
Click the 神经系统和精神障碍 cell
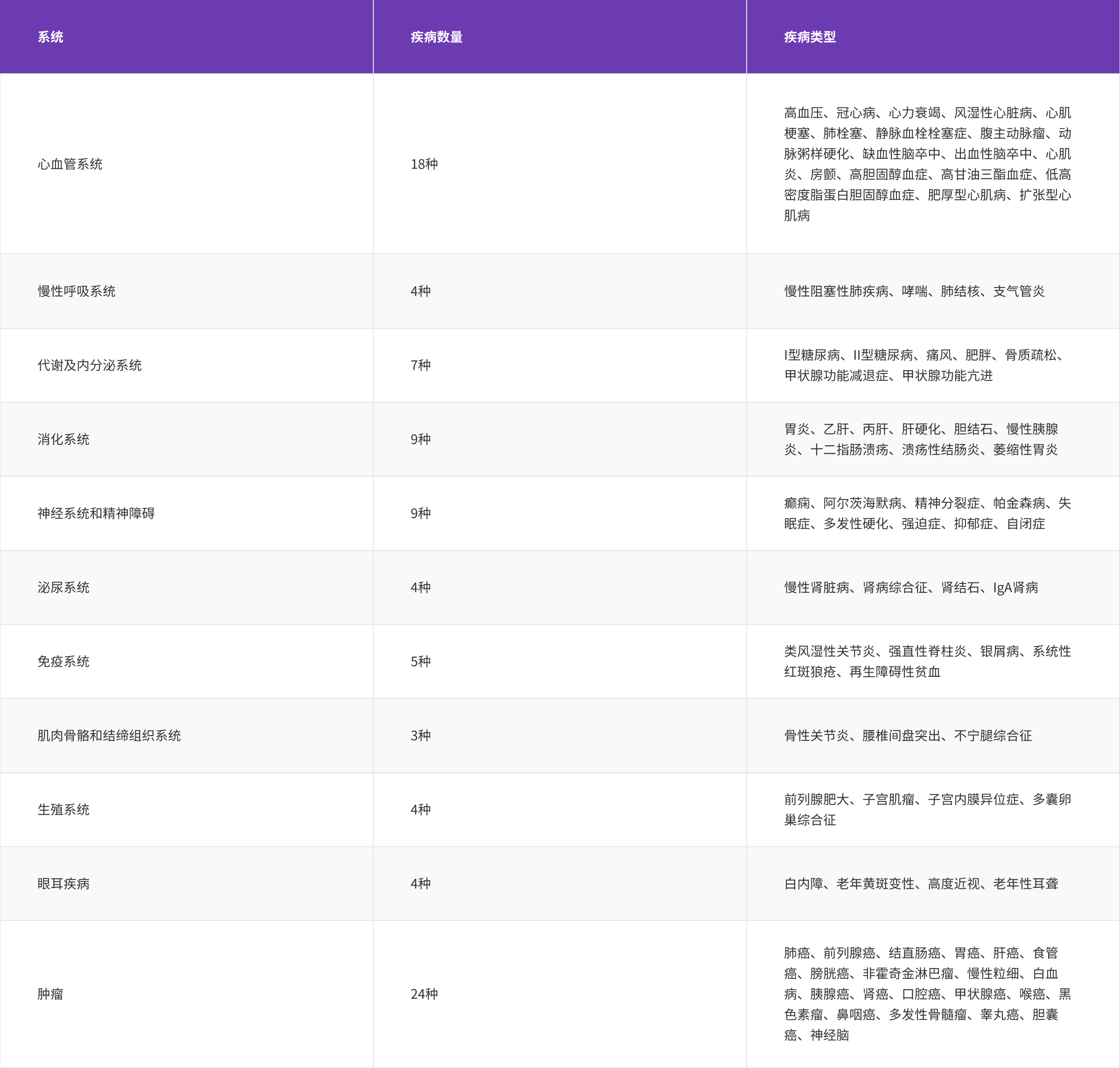96,513
